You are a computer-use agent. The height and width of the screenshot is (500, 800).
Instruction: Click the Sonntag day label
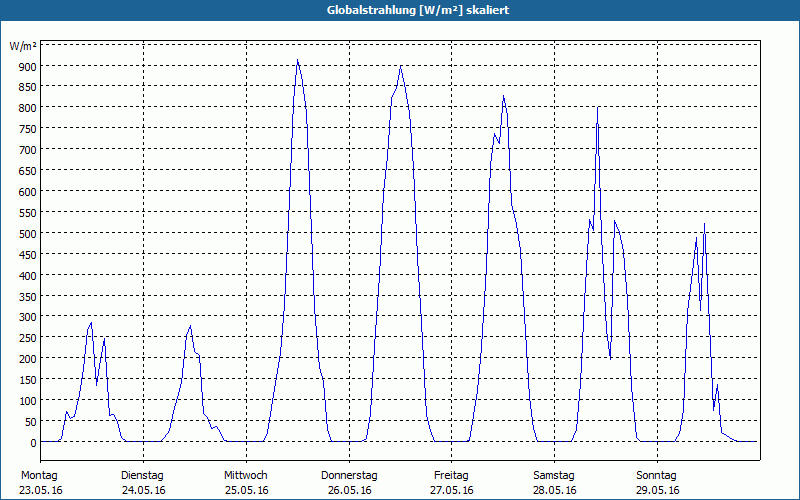tap(656, 476)
